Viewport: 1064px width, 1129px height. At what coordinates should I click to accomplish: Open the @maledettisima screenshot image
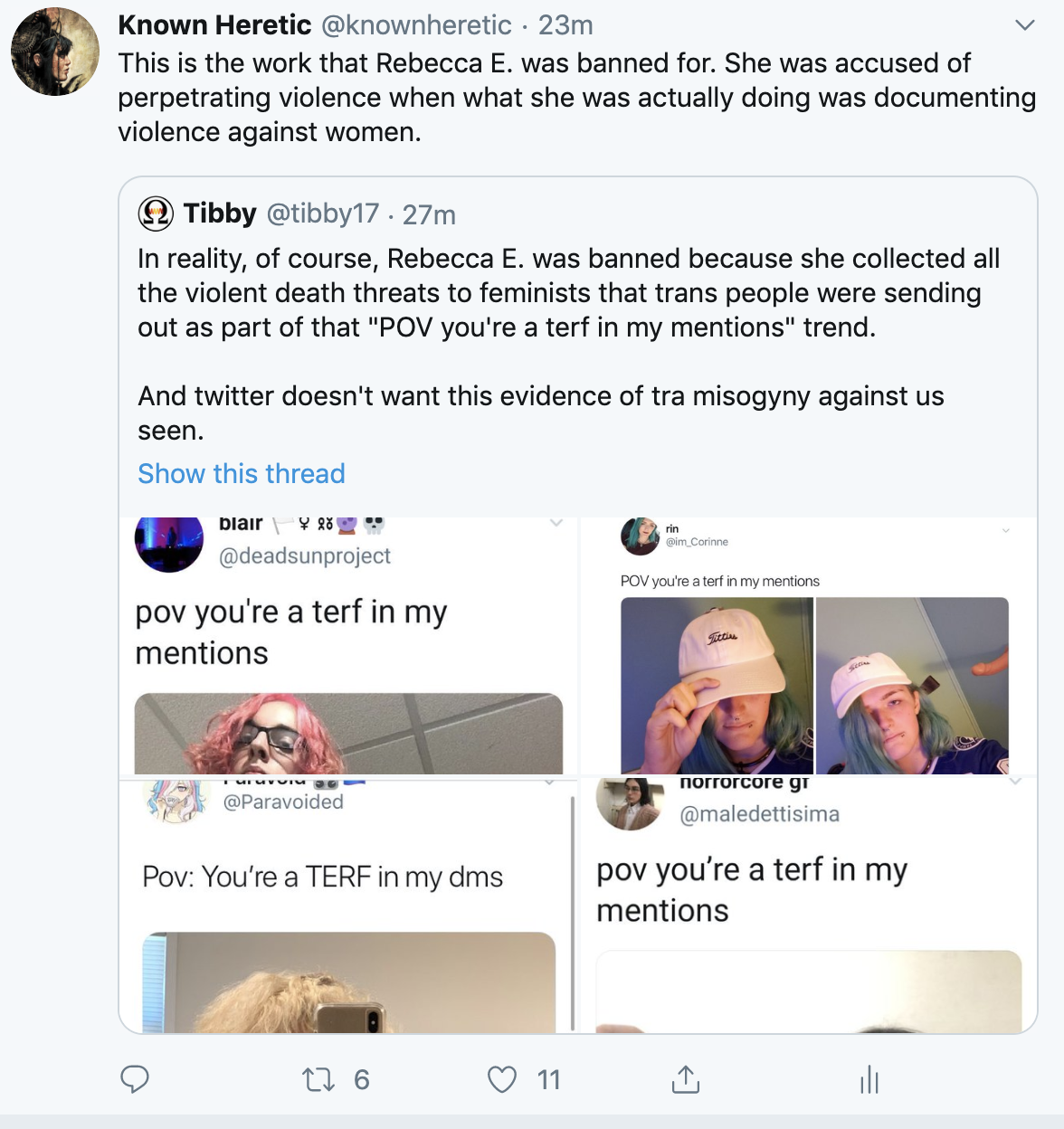809,905
